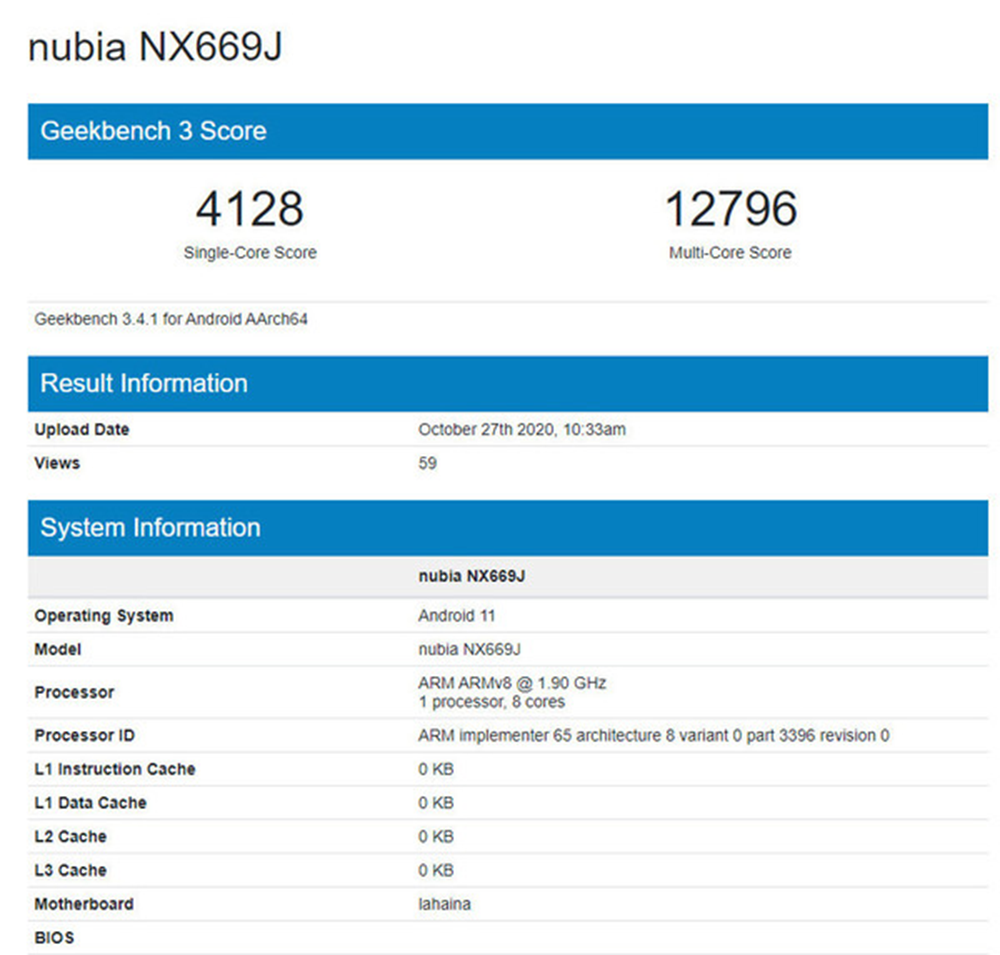1000x955 pixels.
Task: Click the 'Model' row label
Action: (x=58, y=649)
